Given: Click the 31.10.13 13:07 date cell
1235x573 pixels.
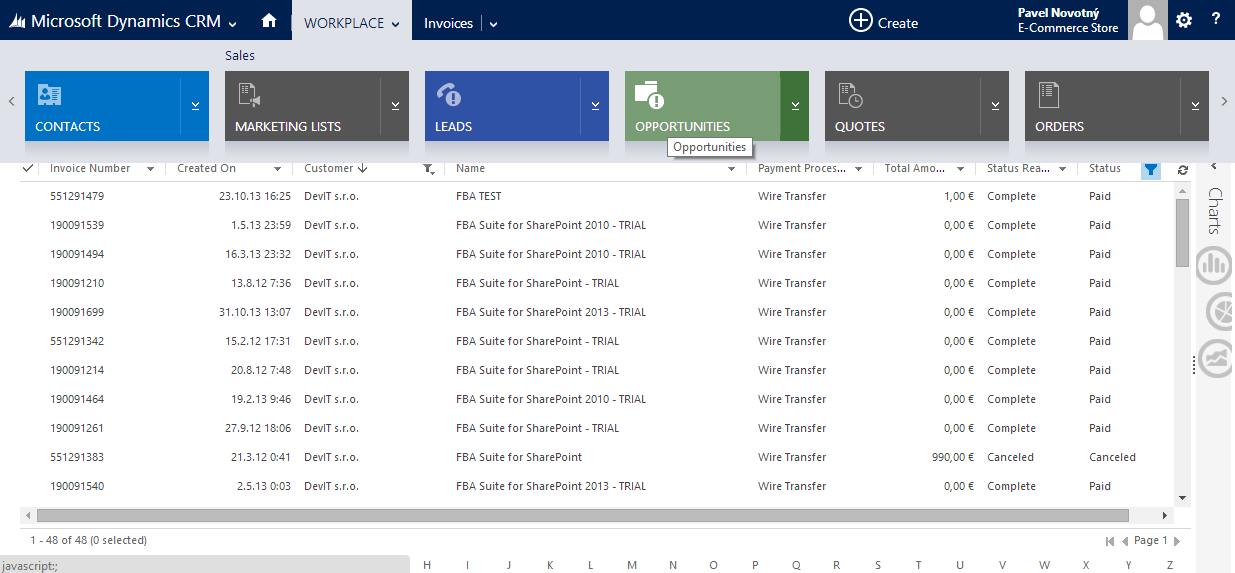Looking at the screenshot, I should 253,312.
